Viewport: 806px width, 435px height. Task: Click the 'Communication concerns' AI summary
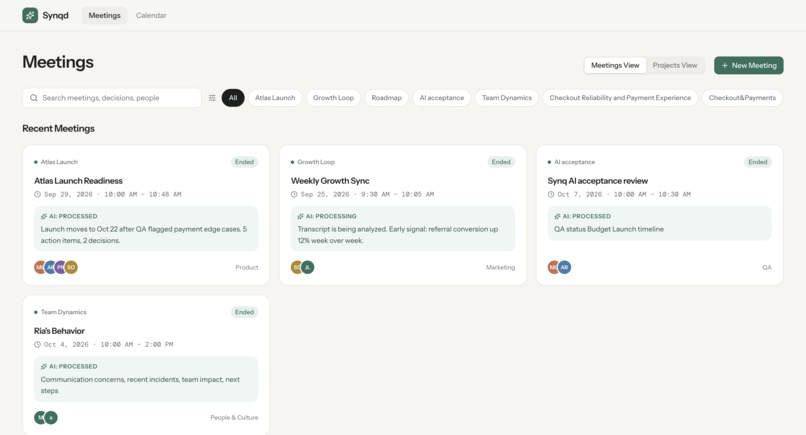pos(140,385)
